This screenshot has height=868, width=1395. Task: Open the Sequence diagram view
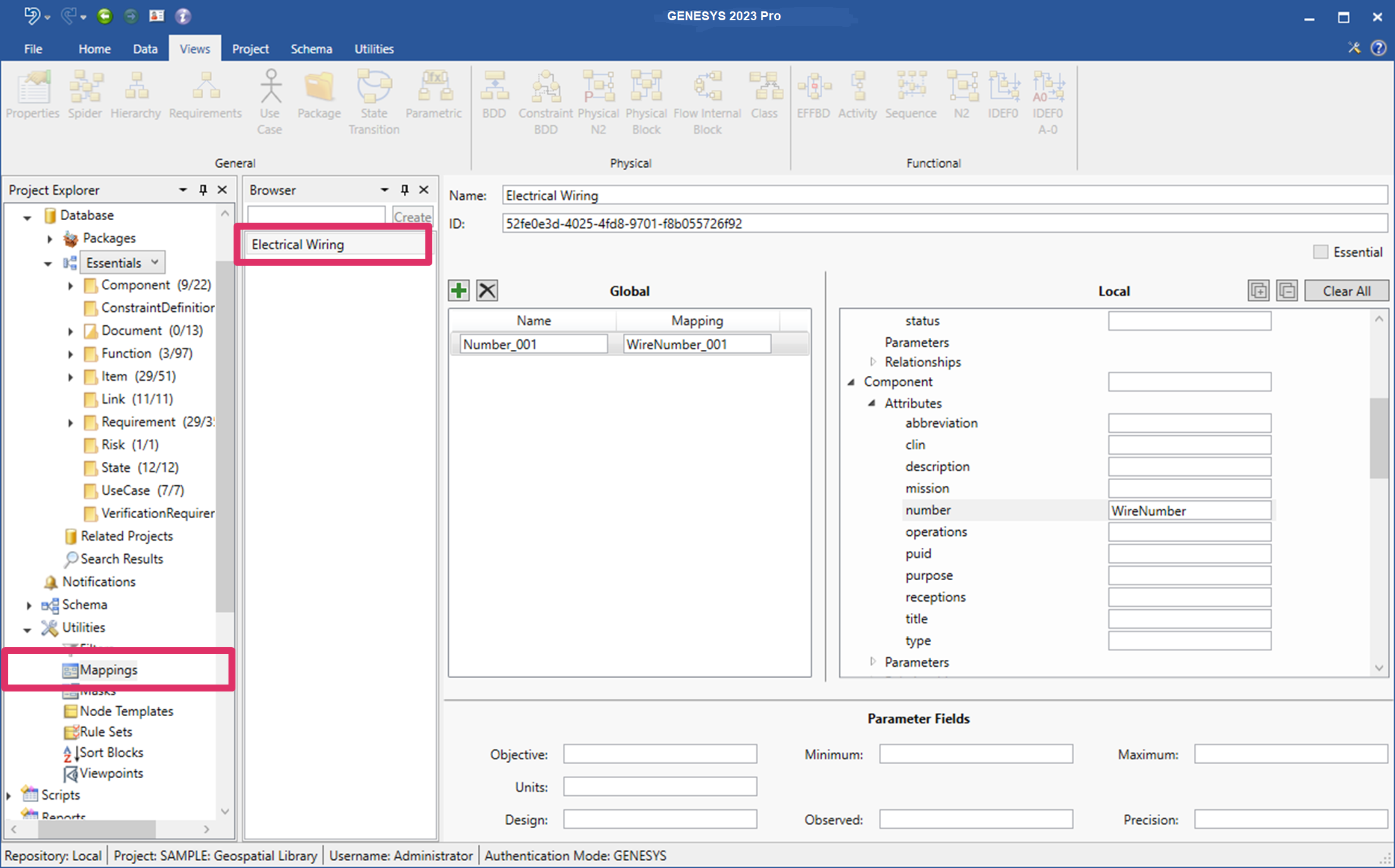911,95
